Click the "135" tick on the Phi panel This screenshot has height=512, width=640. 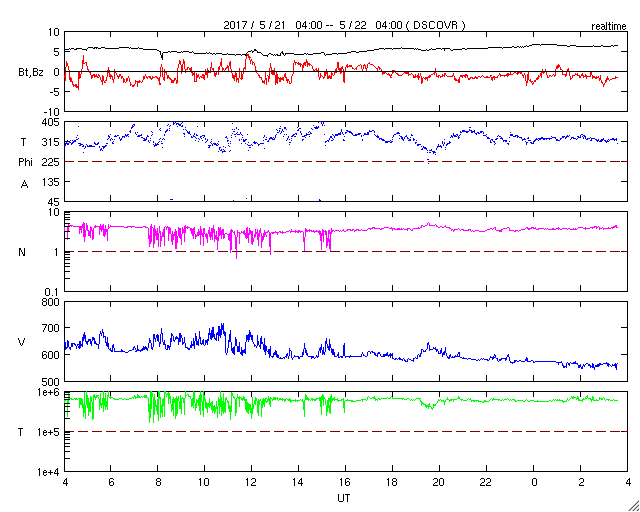click(51, 182)
